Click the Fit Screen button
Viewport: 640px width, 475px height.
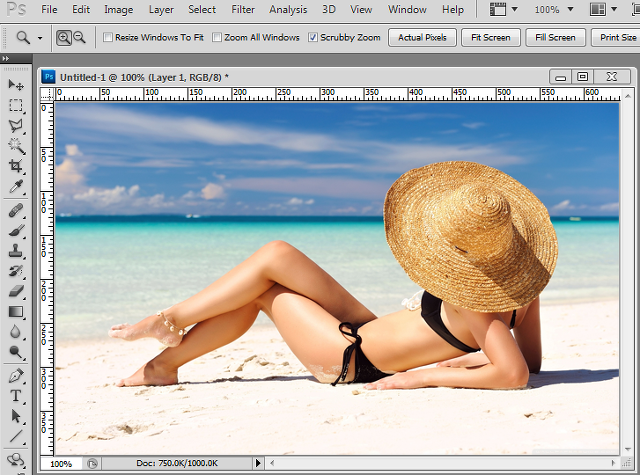pyautogui.click(x=491, y=38)
